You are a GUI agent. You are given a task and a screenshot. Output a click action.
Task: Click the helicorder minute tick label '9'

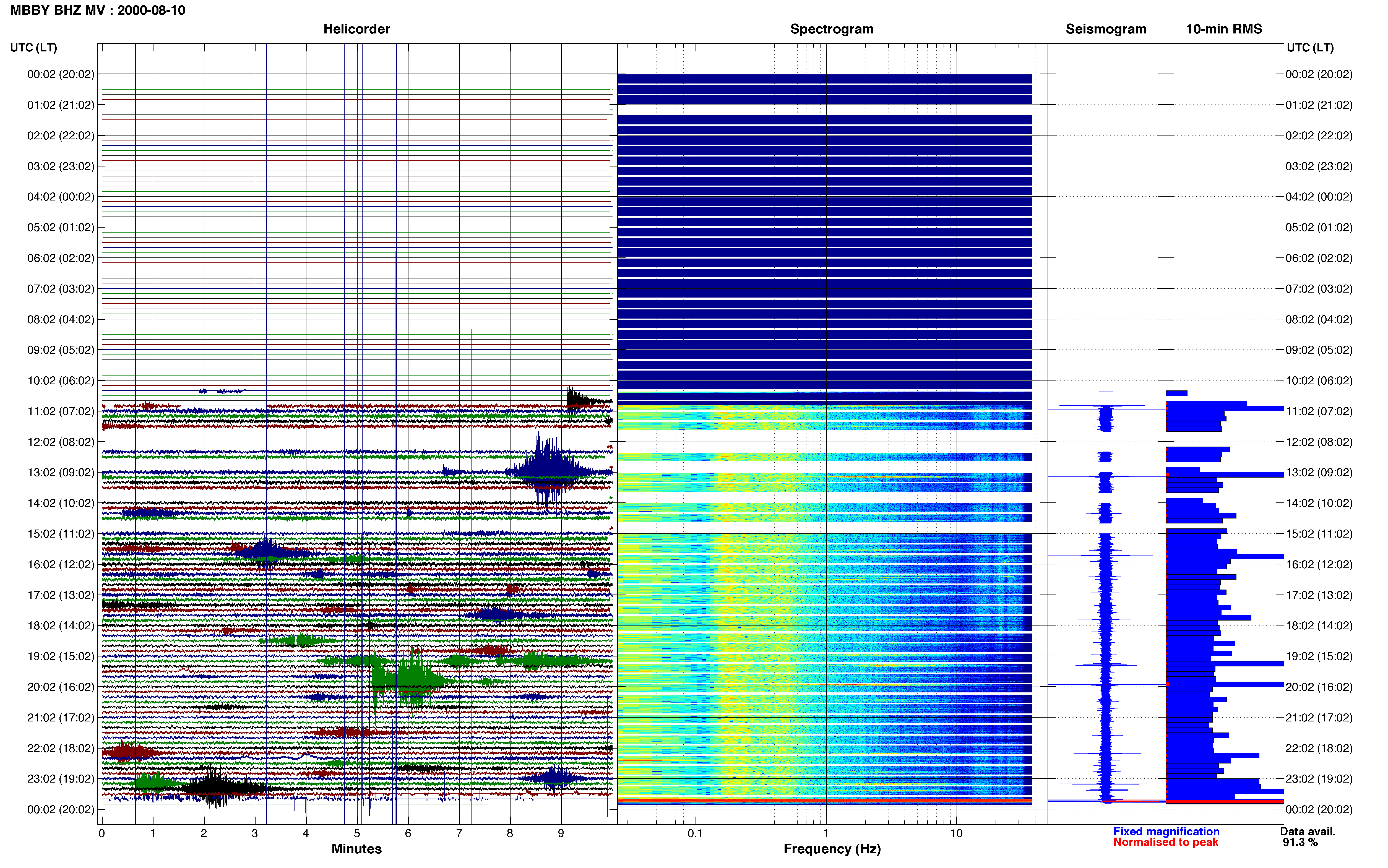tap(561, 833)
